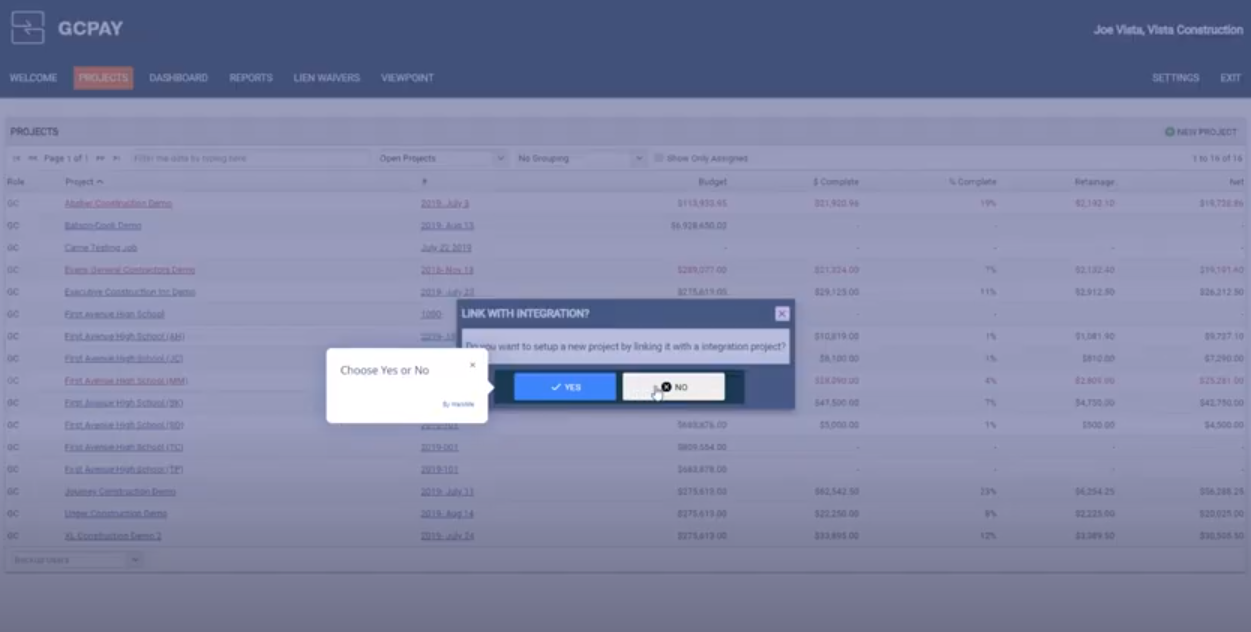Open Unger Construction Demo project
Viewport: 1251px width, 632px height.
coord(116,513)
